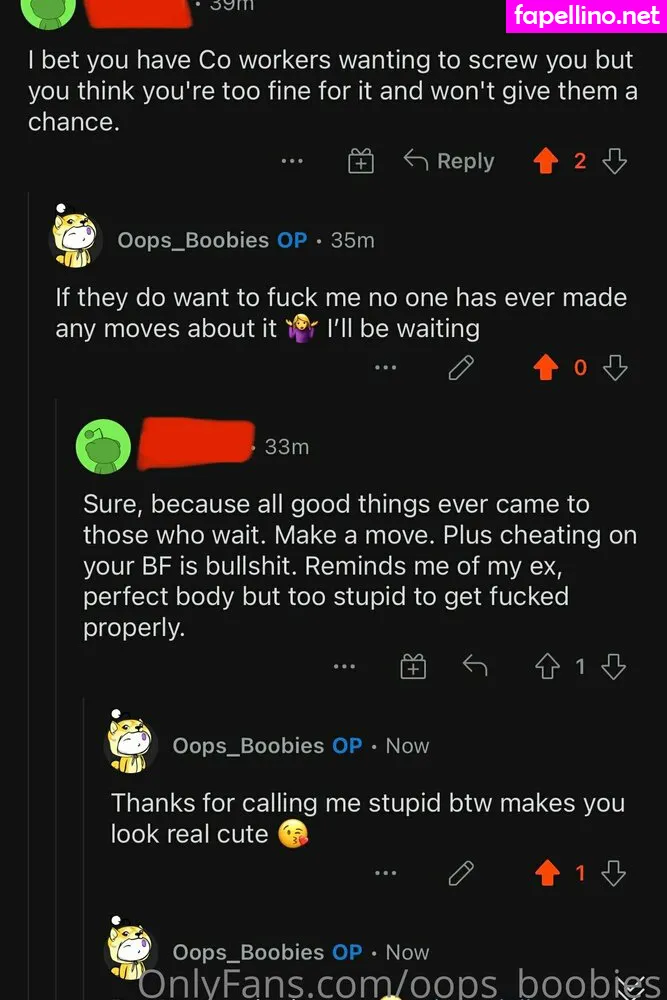Click the avatar on the "Thanks for calling" comment
Screen dimensions: 667x1000
(130, 745)
